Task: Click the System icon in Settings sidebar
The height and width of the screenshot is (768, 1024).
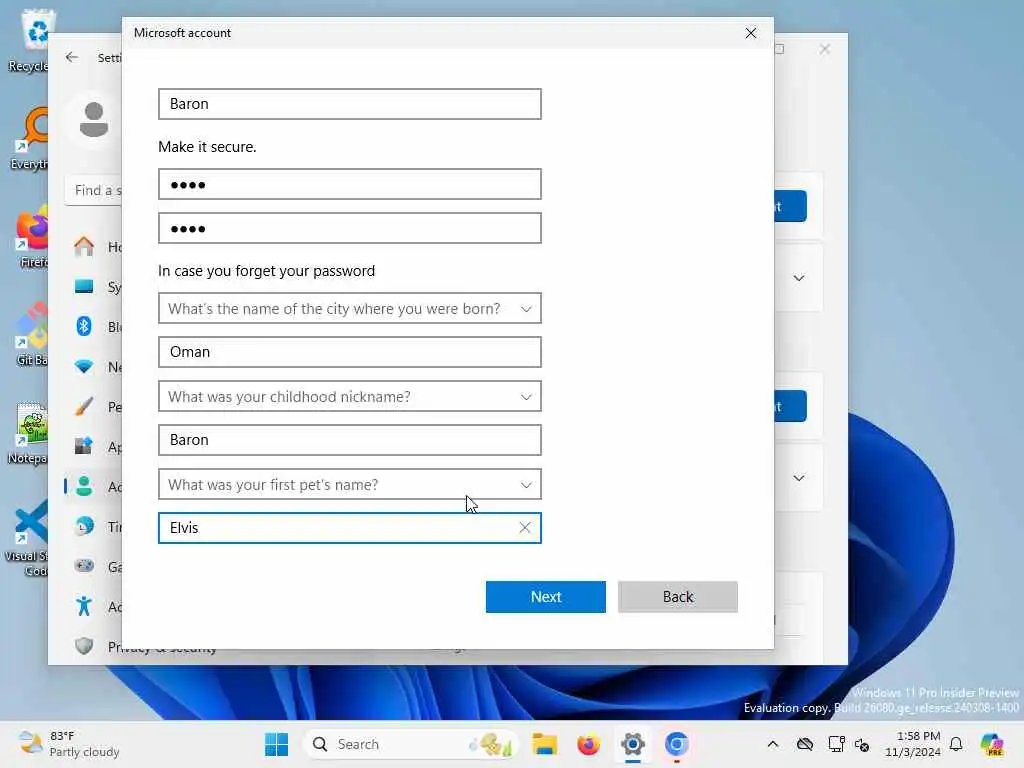Action: click(84, 287)
